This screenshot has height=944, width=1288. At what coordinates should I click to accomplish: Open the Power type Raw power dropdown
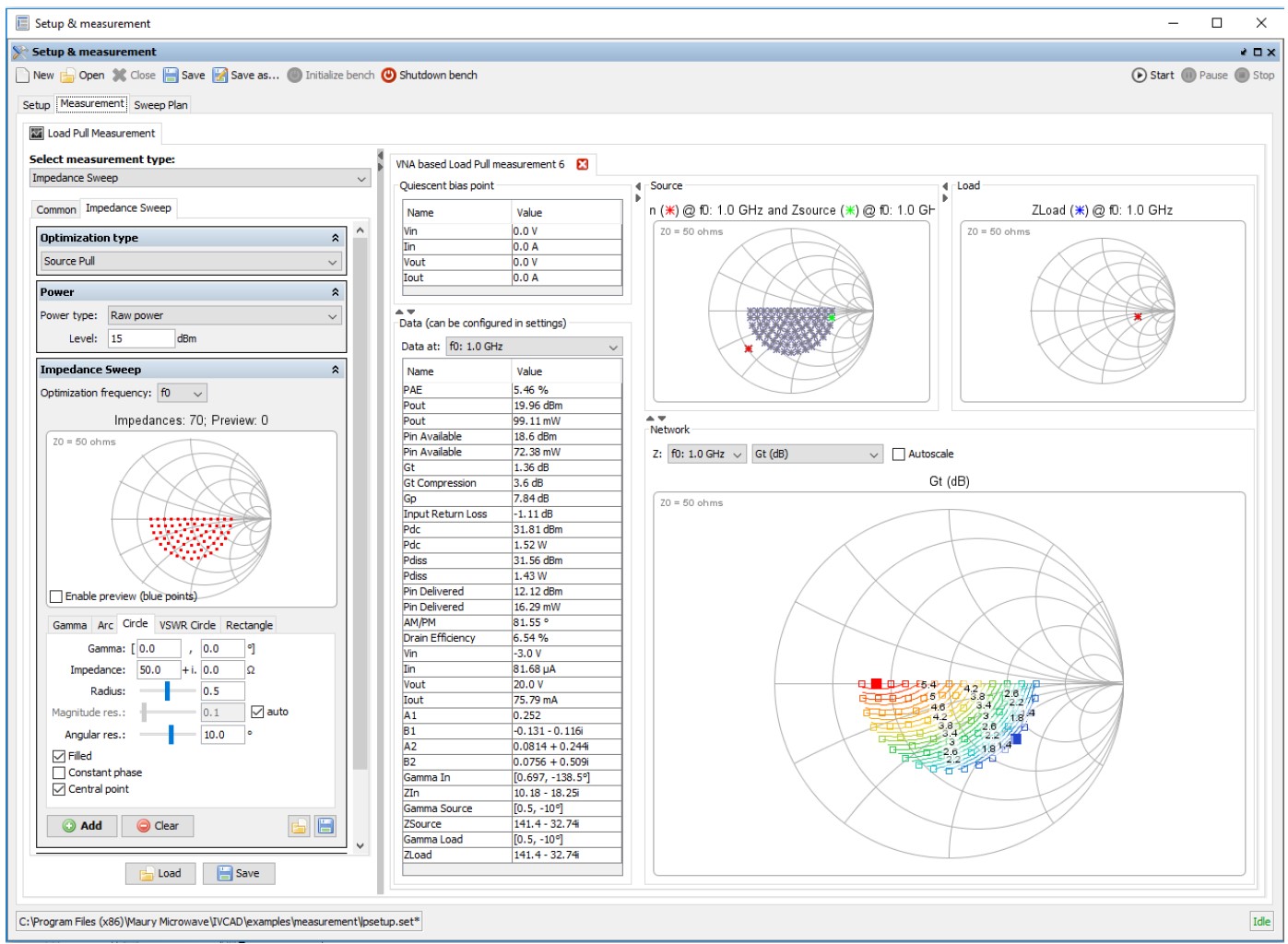[225, 316]
